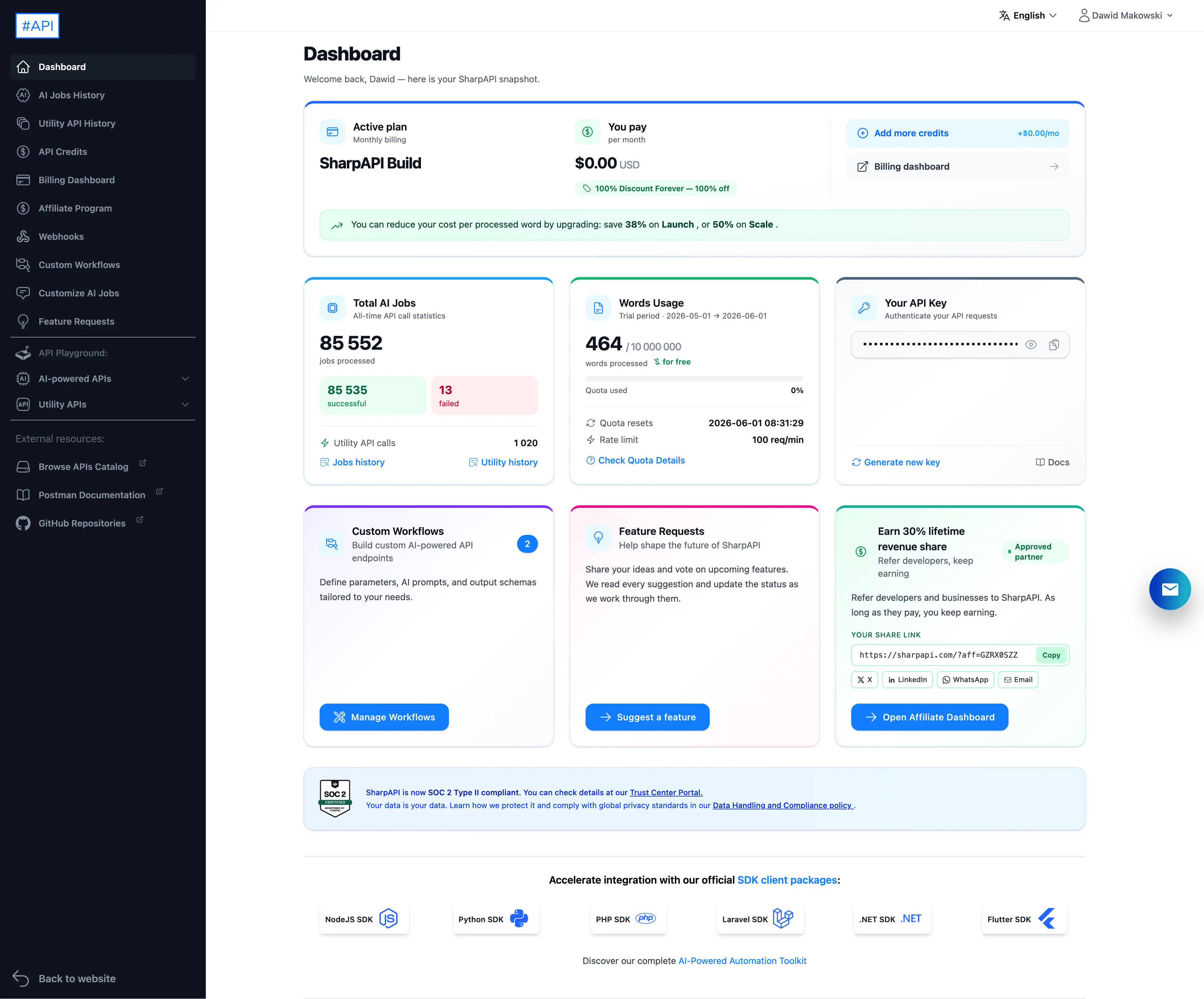Click 100% Discount Forever badge
The image size is (1204, 999).
[x=656, y=189]
